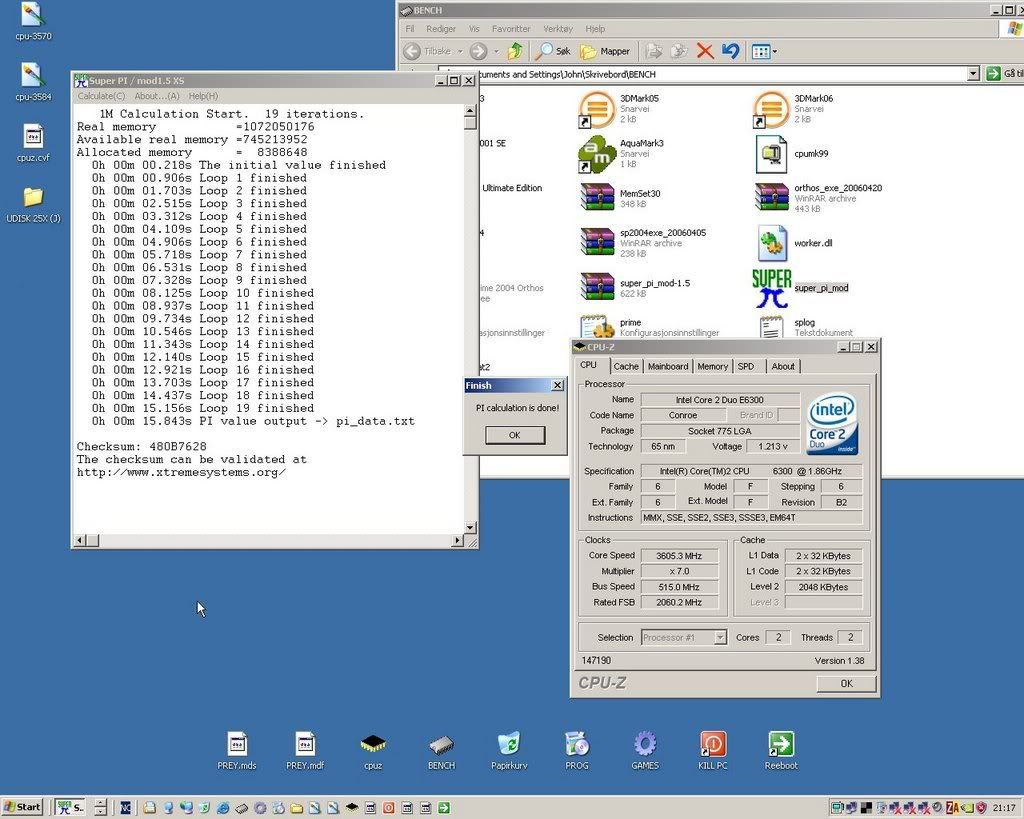Screen dimensions: 1024x819
Task: Open the Processor #1 selection dropdown
Action: (720, 637)
